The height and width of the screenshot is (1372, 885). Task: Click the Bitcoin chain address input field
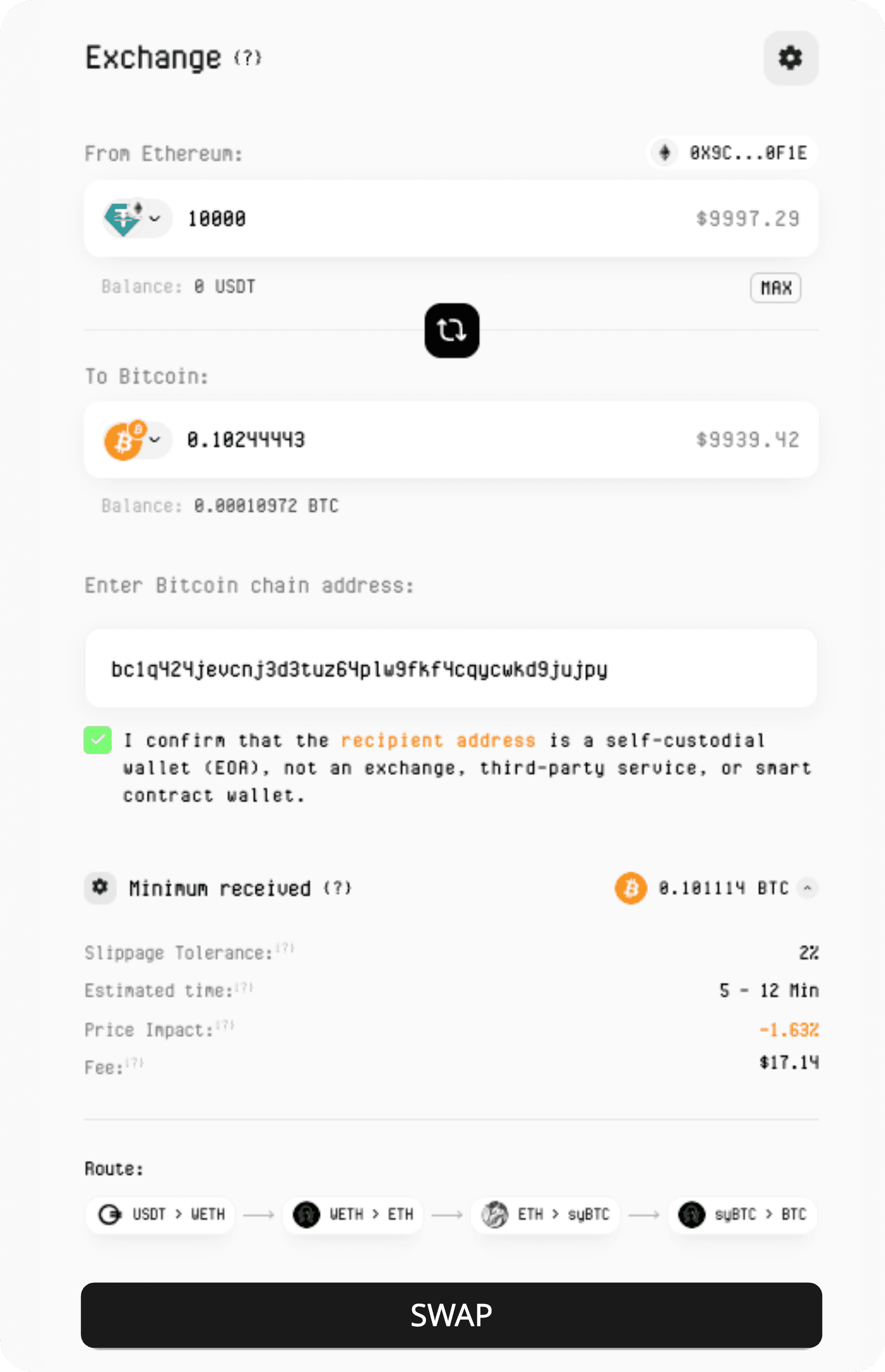(451, 668)
